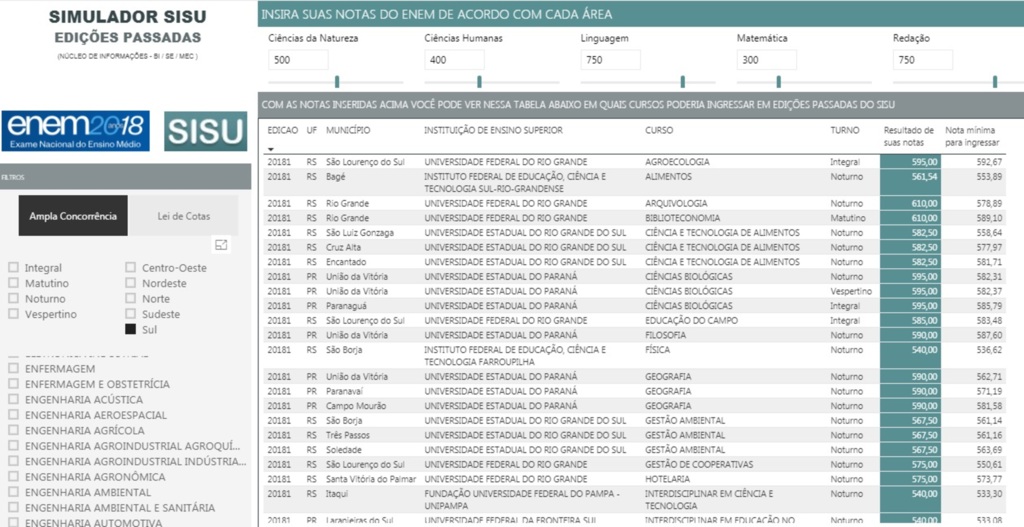
Task: Select the EDUCAÇÃO DO CAMPO cell
Action: pos(692,321)
